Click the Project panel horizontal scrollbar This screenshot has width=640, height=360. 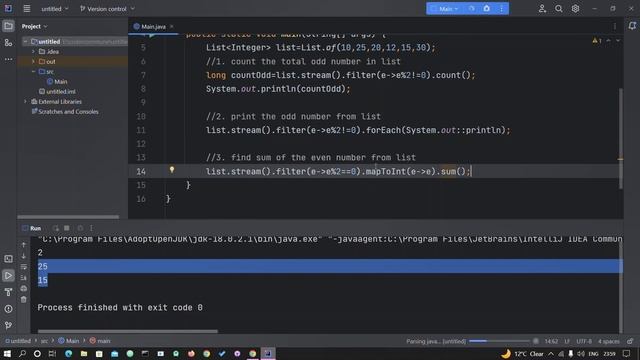click(68, 217)
